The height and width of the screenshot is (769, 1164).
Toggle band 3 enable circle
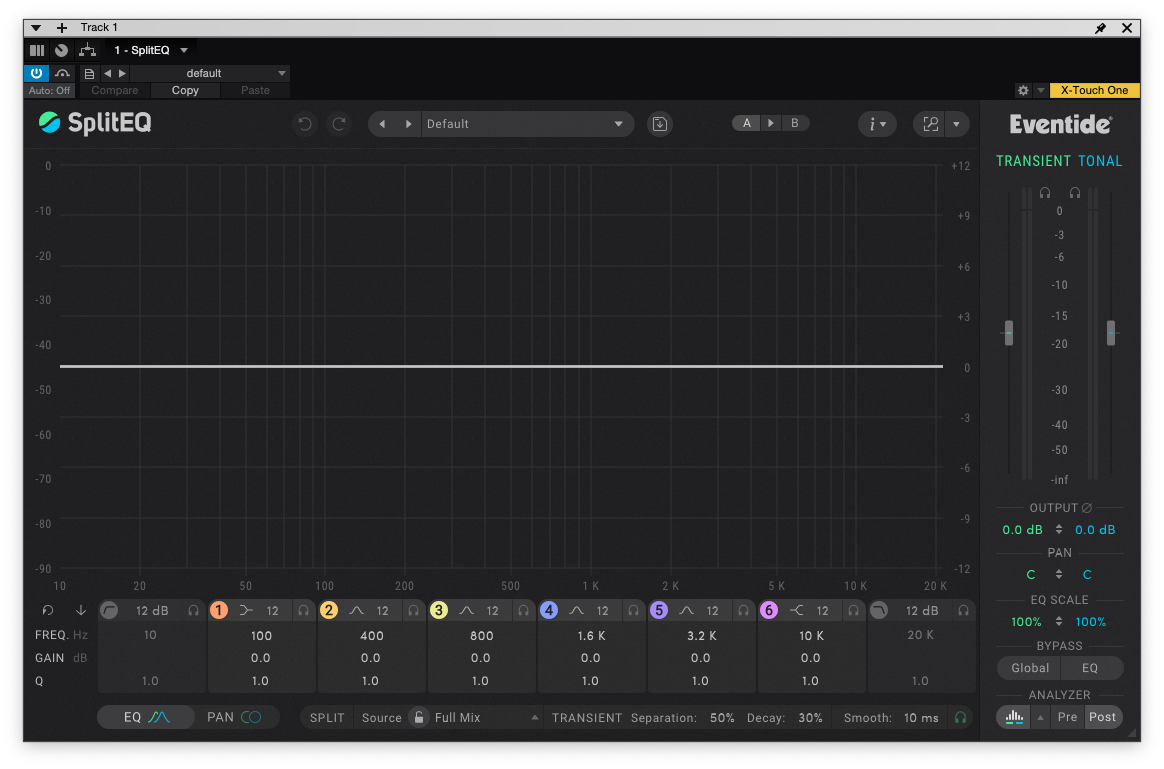coord(439,610)
